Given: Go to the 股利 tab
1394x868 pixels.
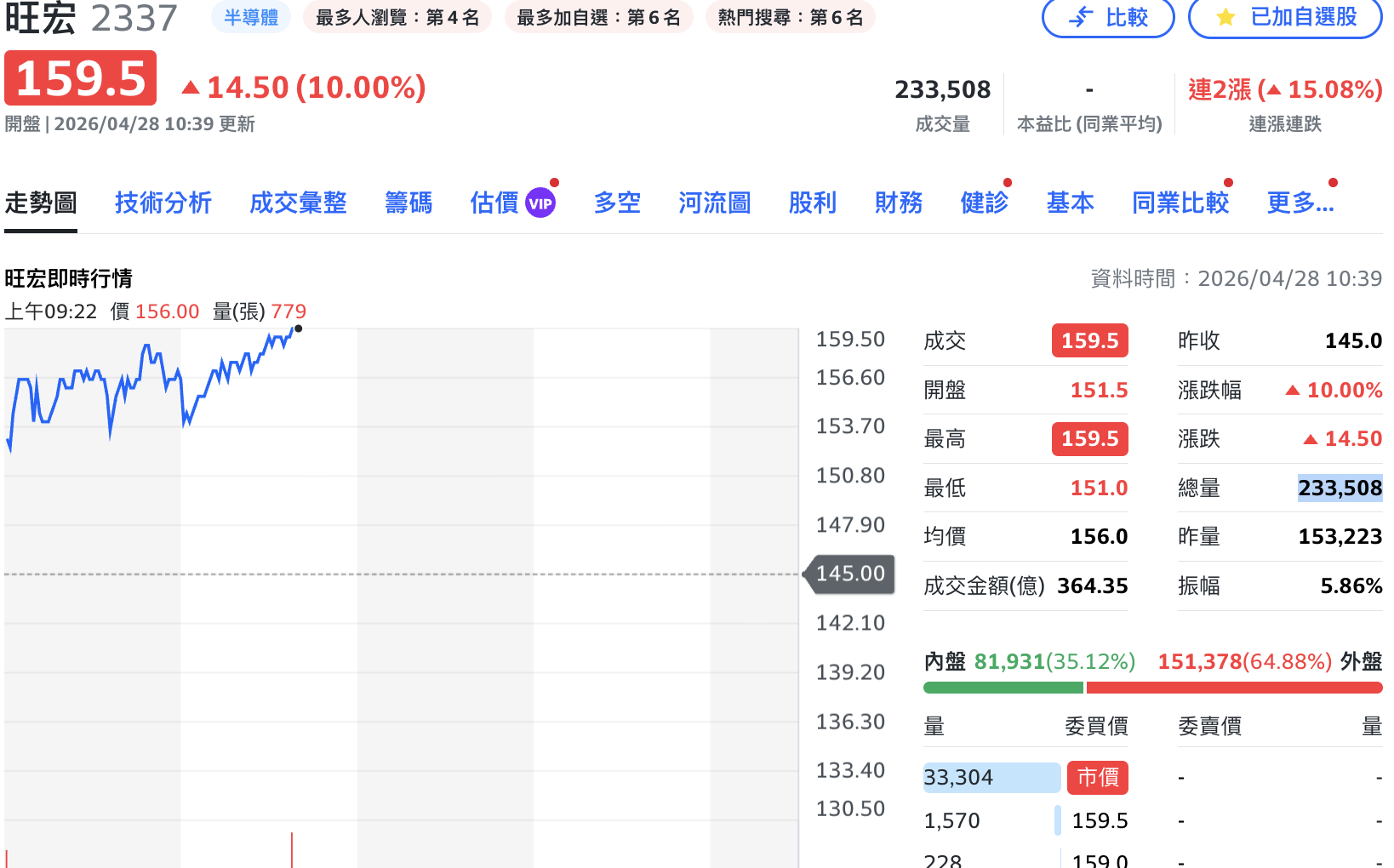Looking at the screenshot, I should 813,203.
